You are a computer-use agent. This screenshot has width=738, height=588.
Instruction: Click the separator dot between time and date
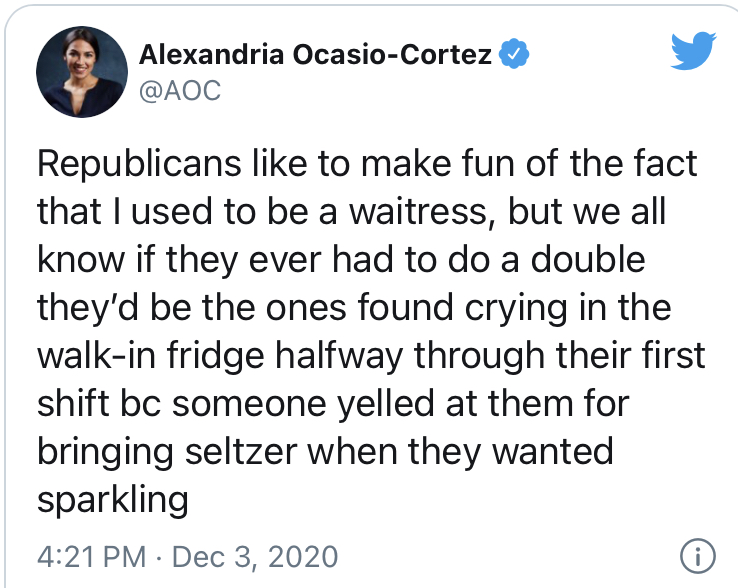(159, 558)
